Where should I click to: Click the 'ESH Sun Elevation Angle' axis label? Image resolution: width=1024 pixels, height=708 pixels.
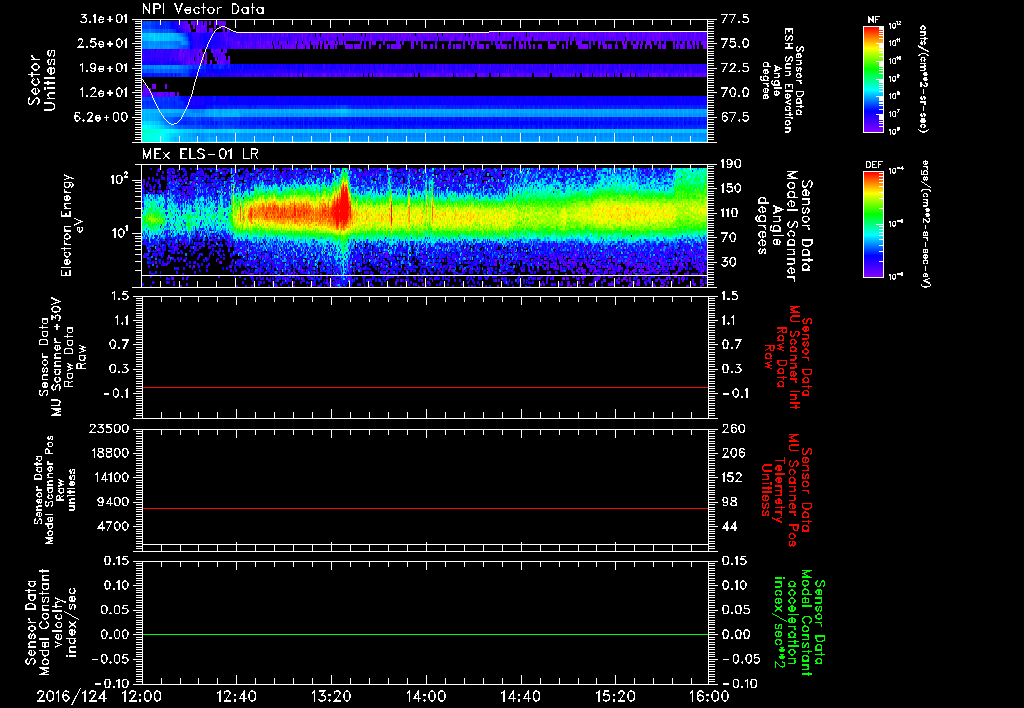click(x=782, y=80)
